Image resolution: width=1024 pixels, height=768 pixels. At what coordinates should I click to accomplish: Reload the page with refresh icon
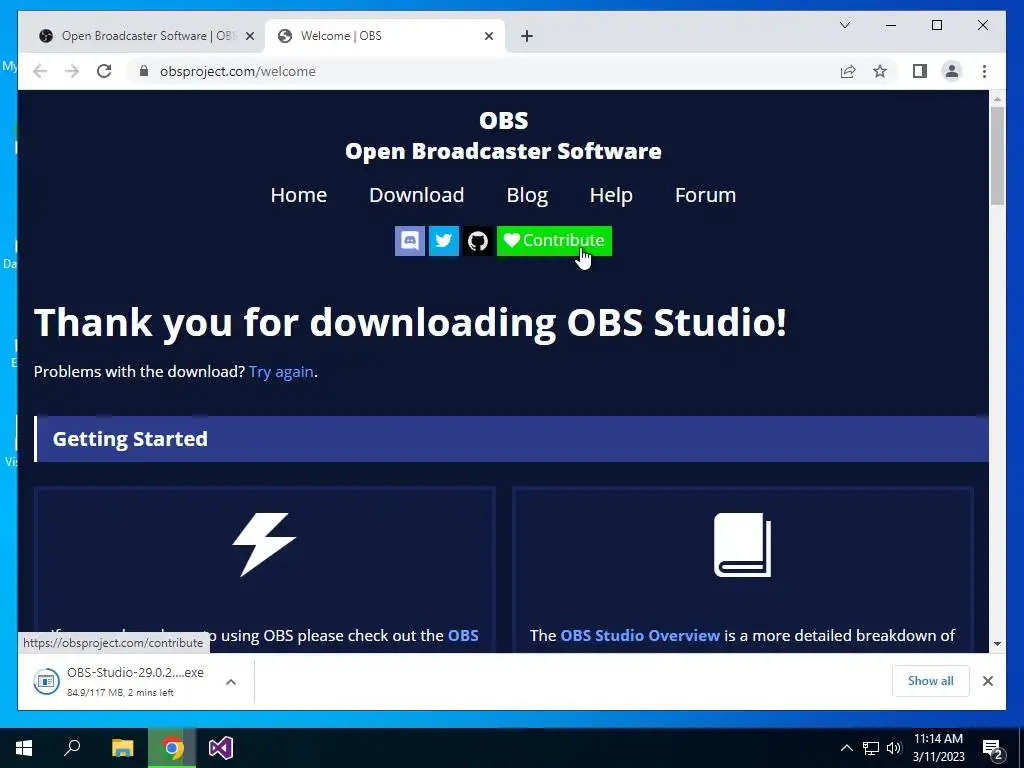104,71
